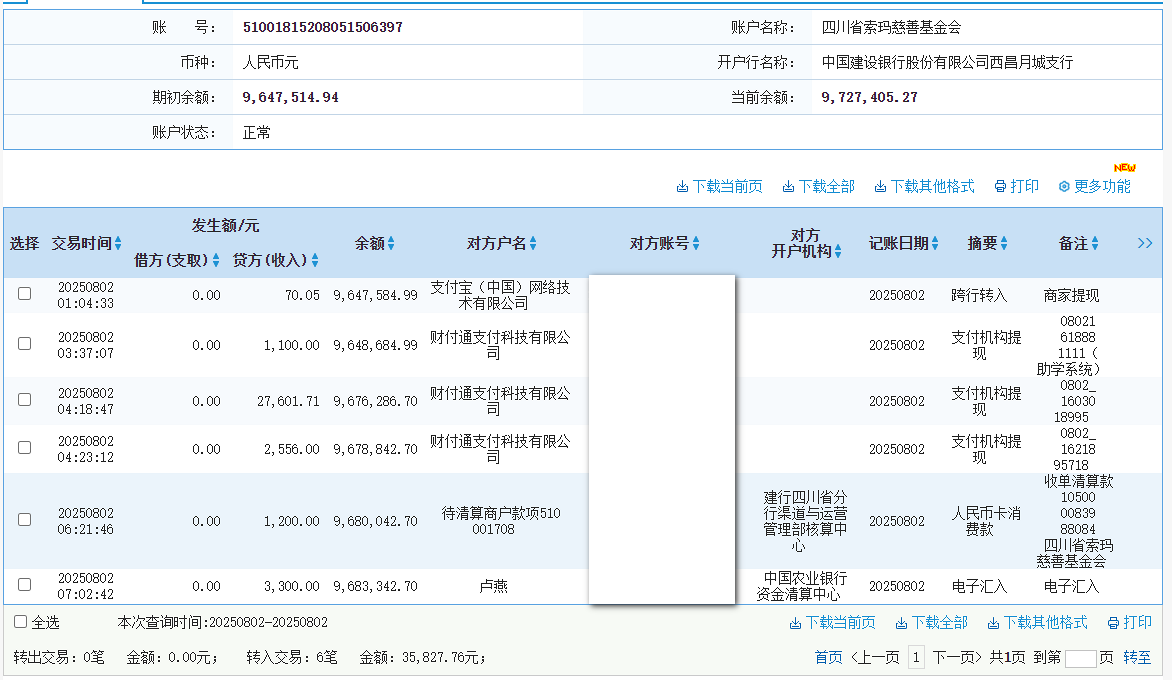The width and height of the screenshot is (1172, 680).
Task: Sort by 对方户名 column arrows
Action: [533, 243]
